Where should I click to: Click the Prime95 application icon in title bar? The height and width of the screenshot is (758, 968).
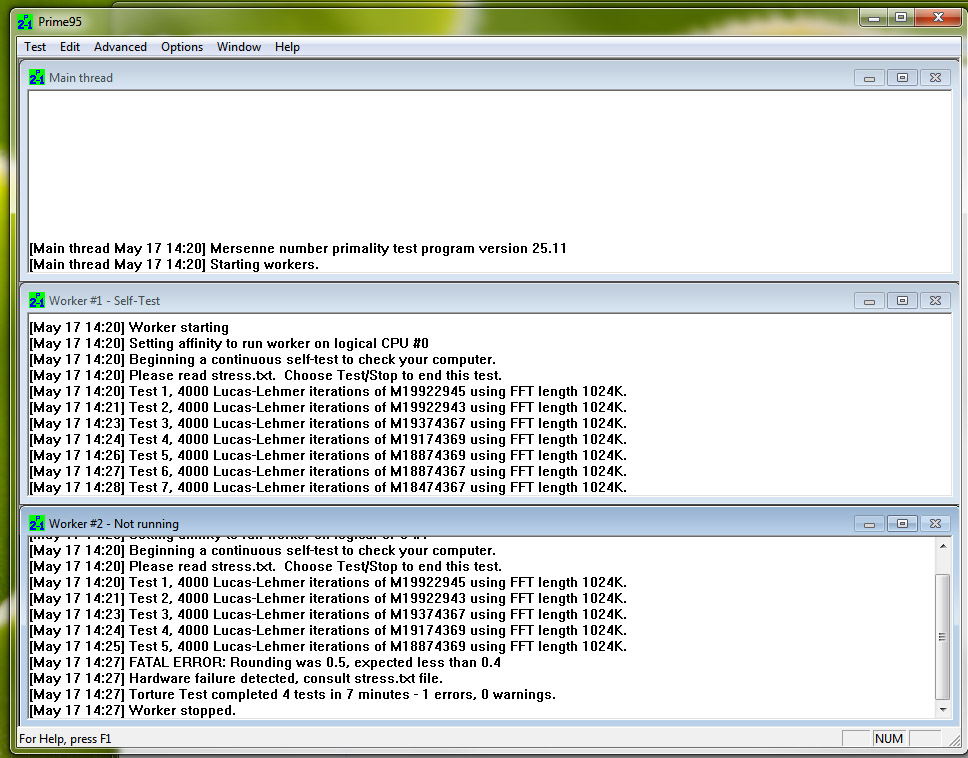click(x=25, y=22)
